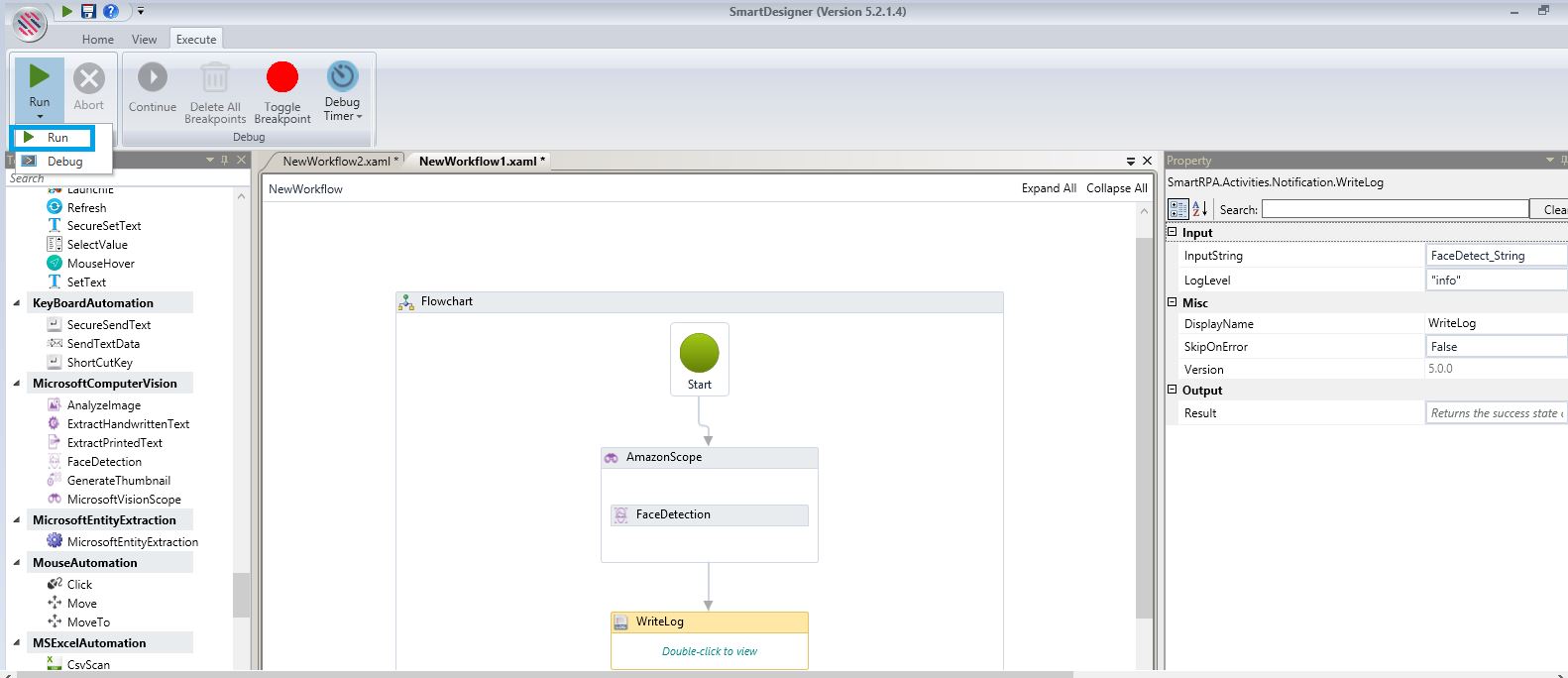The image size is (1568, 678).
Task: Choose Debug from the Run dropdown menu
Action: point(64,162)
